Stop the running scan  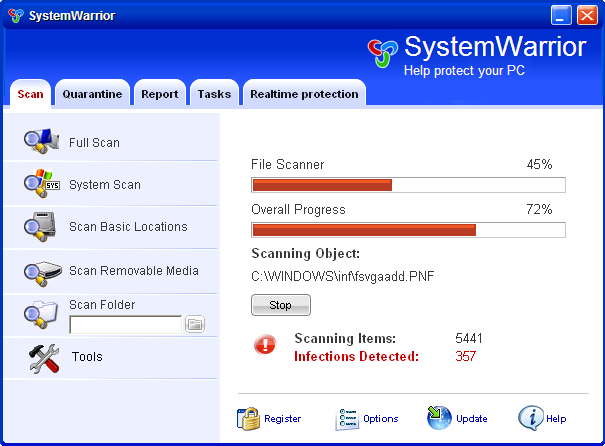pyautogui.click(x=281, y=305)
